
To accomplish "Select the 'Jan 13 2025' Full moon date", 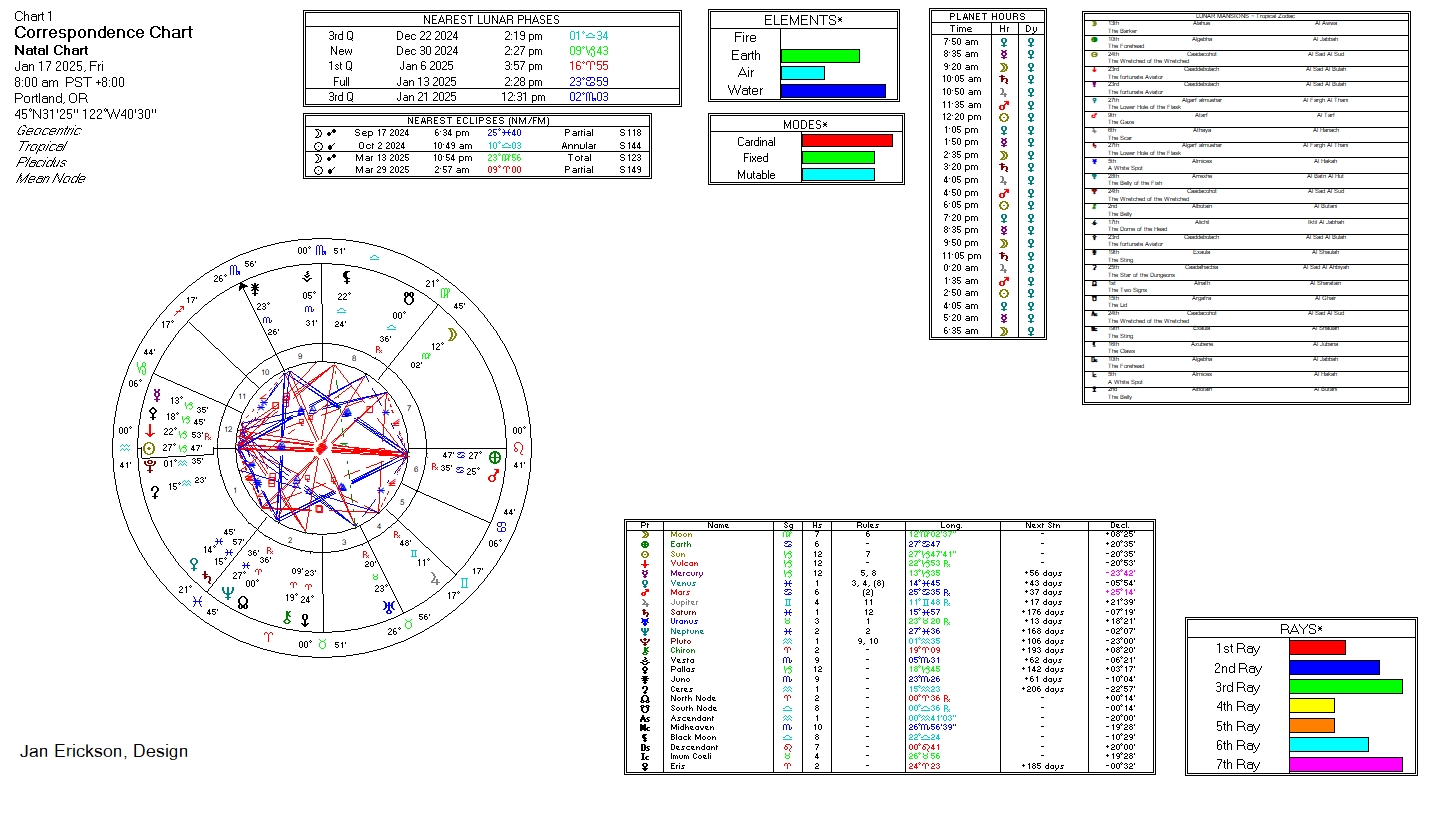I will click(x=426, y=82).
